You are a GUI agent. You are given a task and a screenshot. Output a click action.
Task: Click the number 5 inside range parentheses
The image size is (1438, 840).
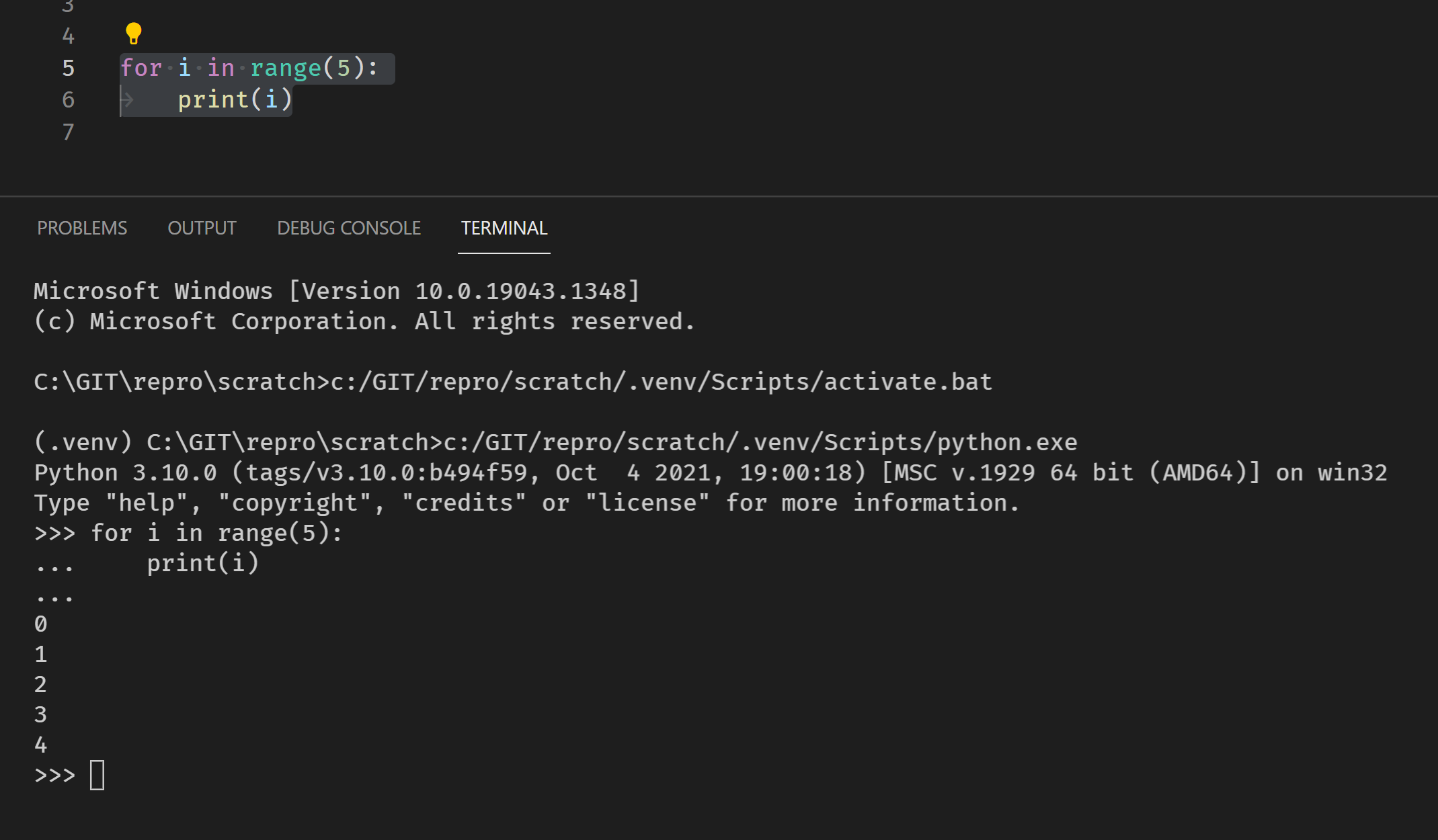pos(344,68)
